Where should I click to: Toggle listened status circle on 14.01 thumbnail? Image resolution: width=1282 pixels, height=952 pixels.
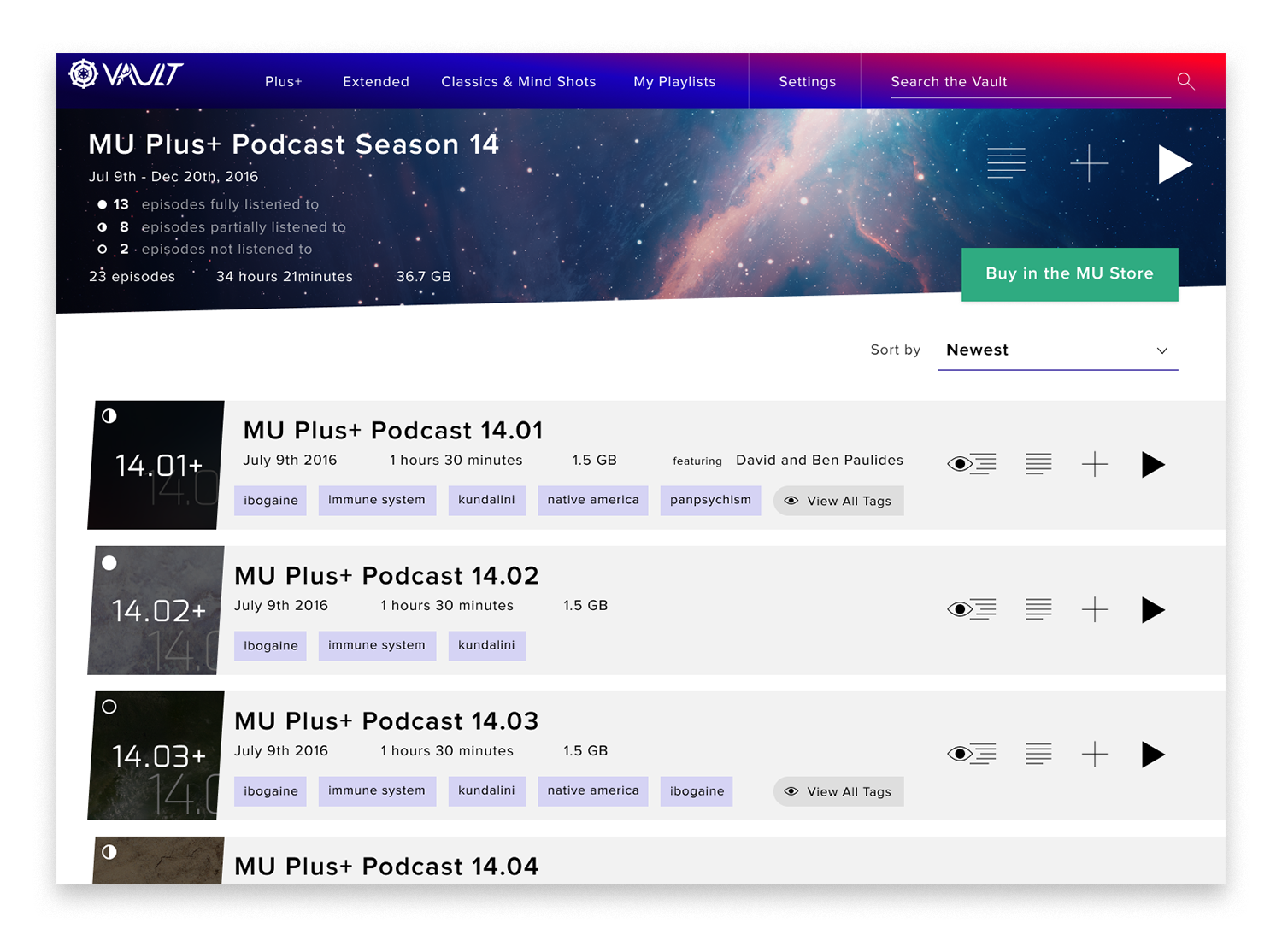109,416
